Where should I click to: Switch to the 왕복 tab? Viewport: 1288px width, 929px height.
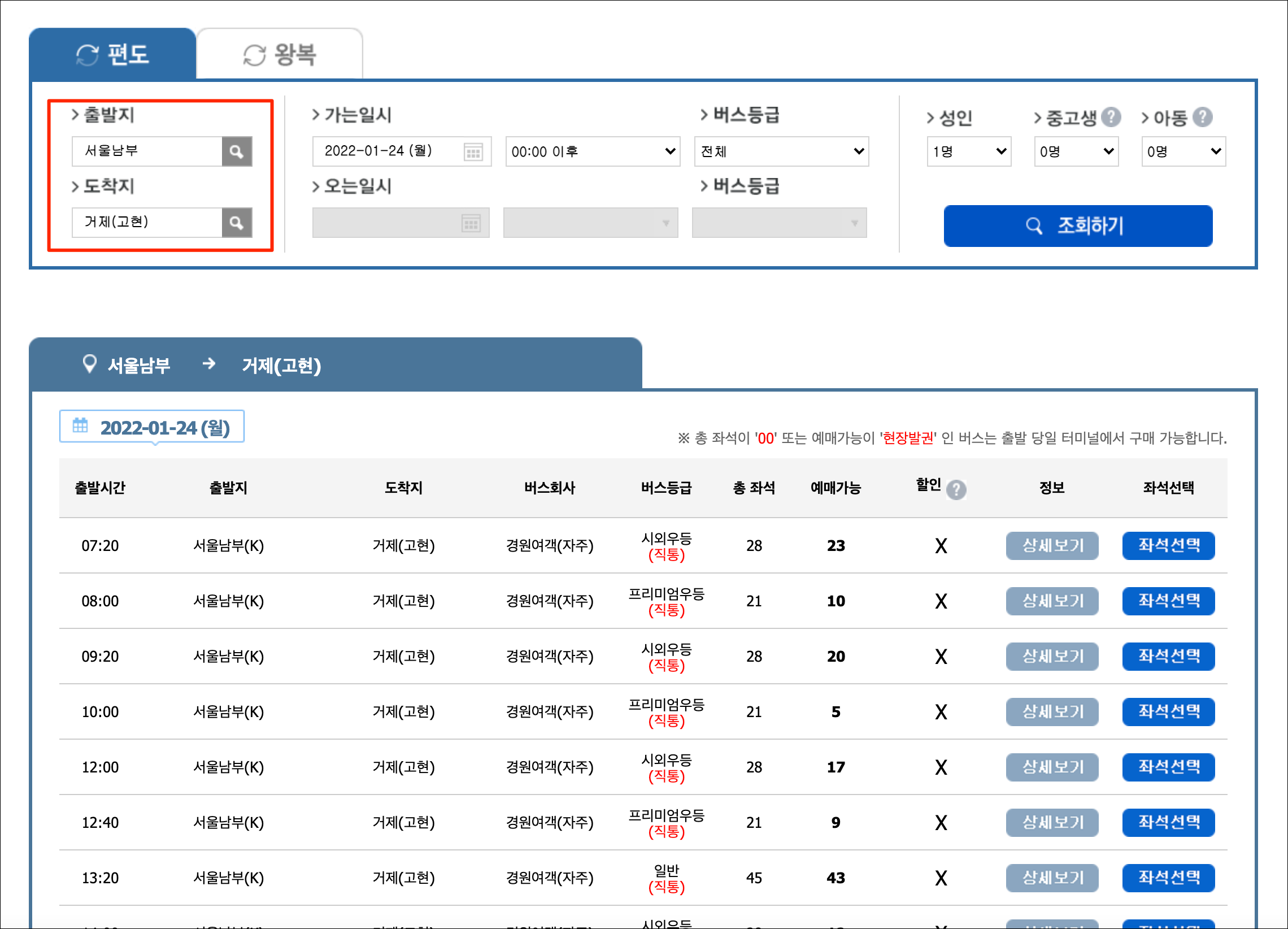tap(279, 55)
